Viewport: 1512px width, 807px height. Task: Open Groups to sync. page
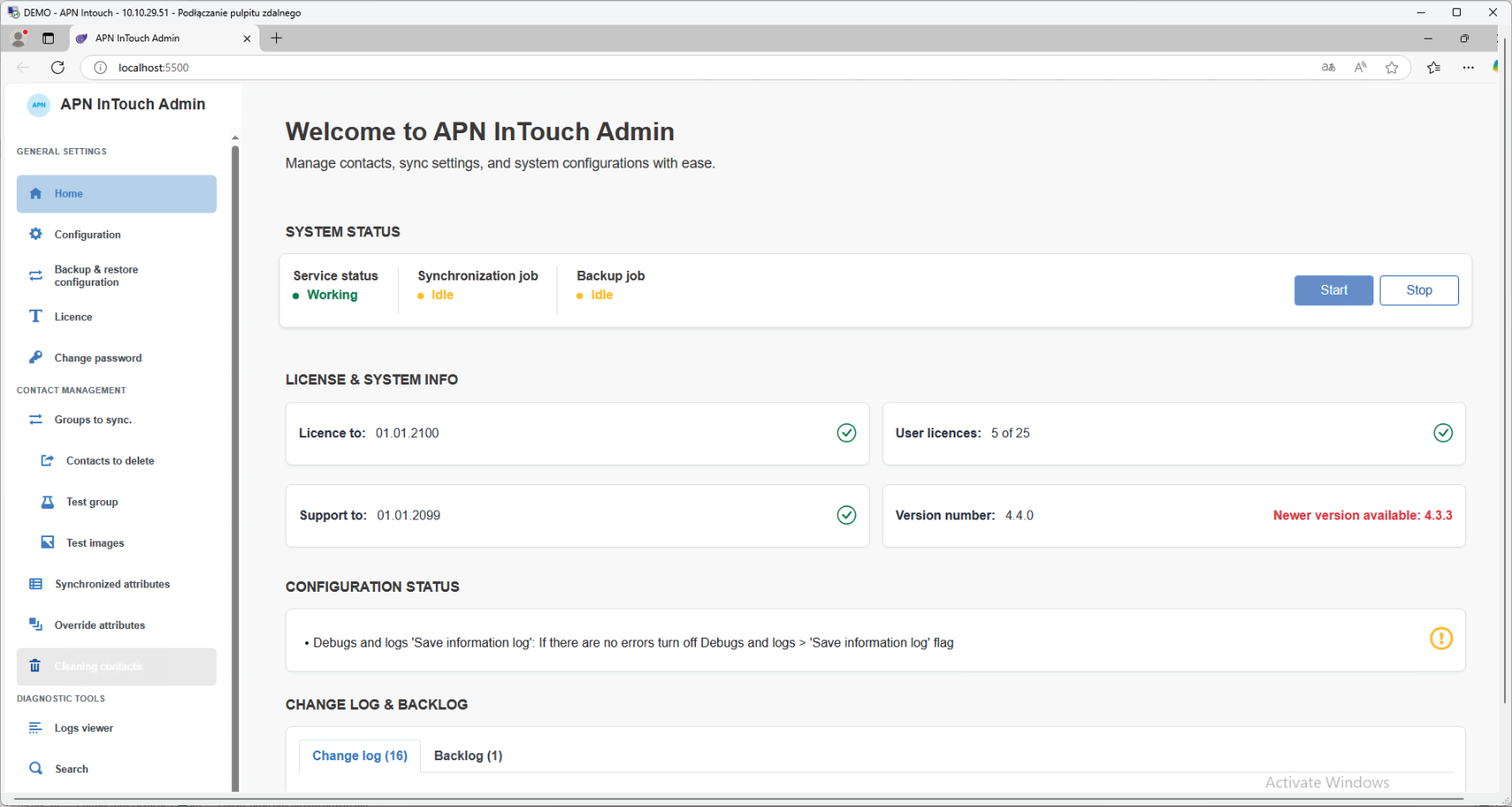pos(116,420)
